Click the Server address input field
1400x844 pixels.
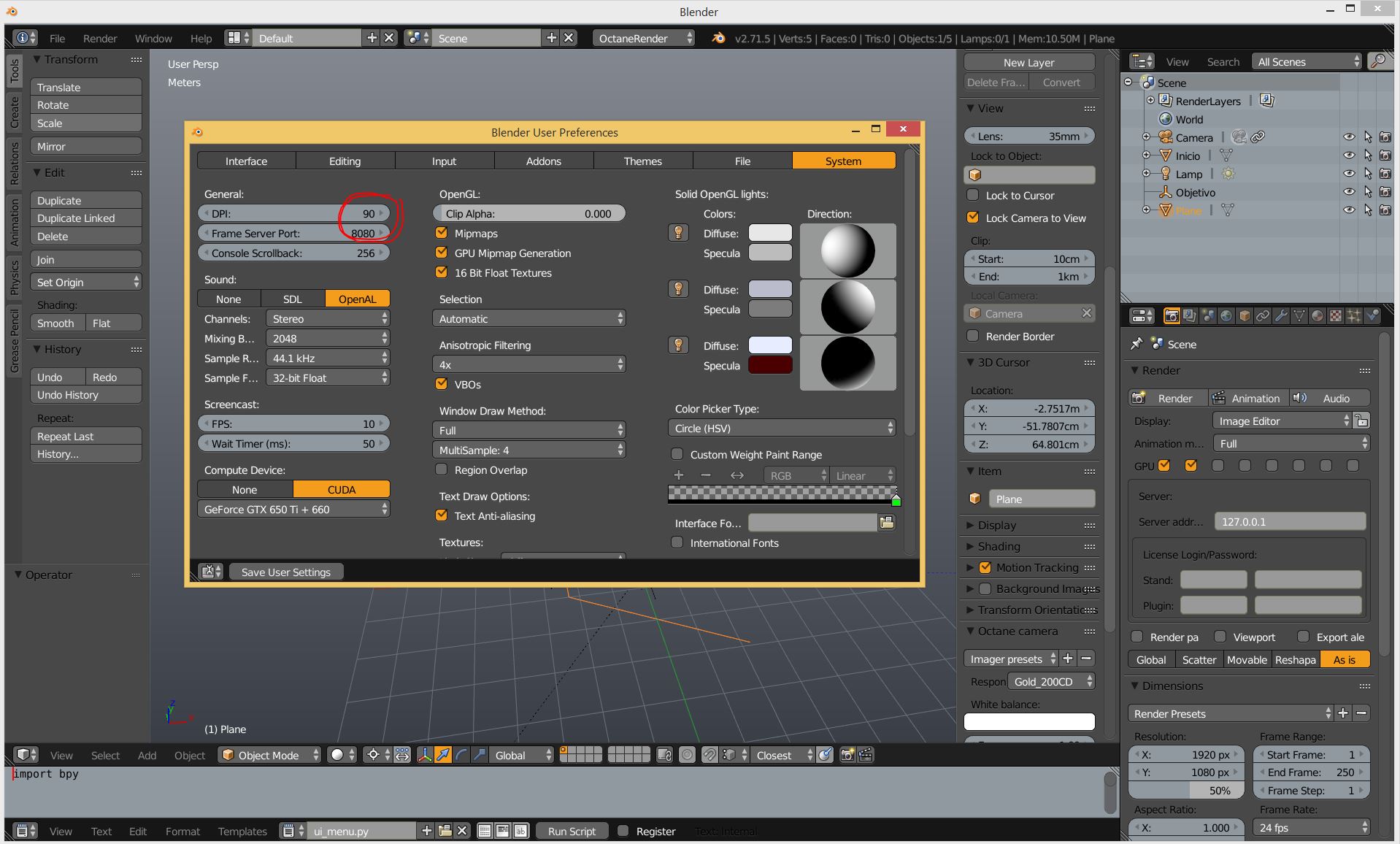pos(1289,521)
